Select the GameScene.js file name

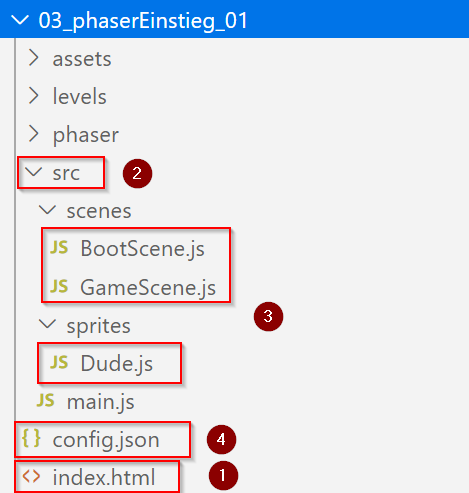pyautogui.click(x=148, y=287)
